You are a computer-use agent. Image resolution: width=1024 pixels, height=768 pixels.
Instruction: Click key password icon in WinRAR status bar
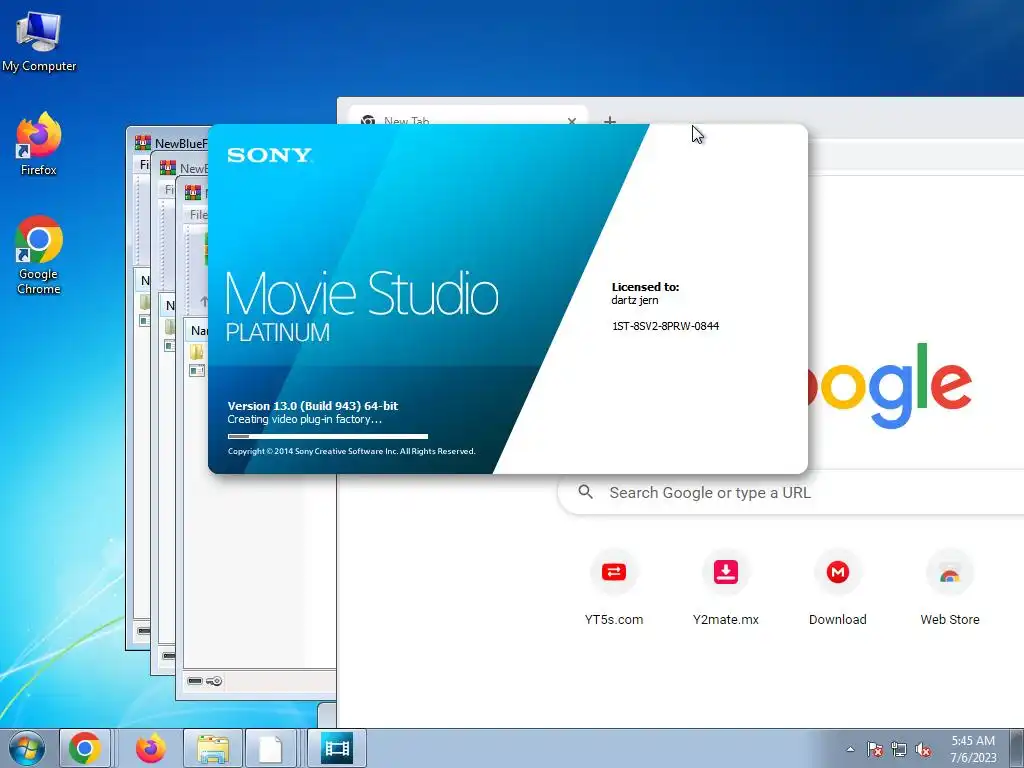[x=214, y=681]
